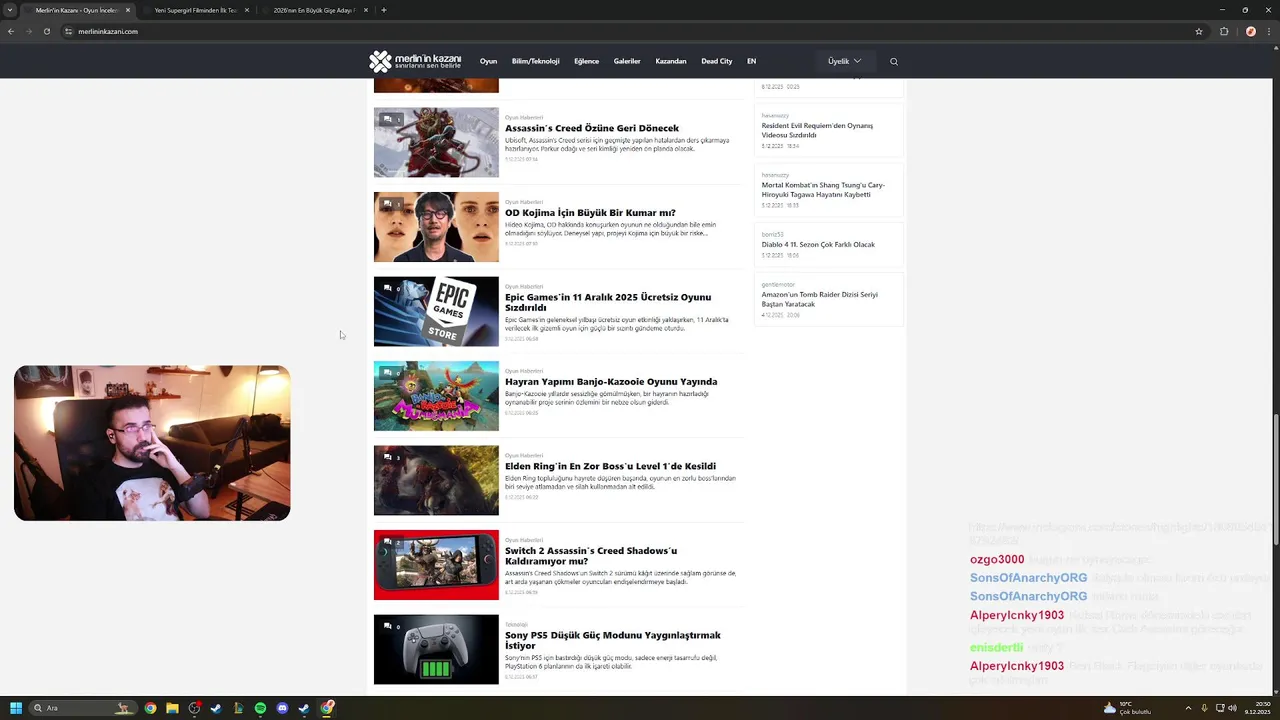Open Resident Evil Requiem sidebar article
1280x720 pixels.
coord(817,130)
